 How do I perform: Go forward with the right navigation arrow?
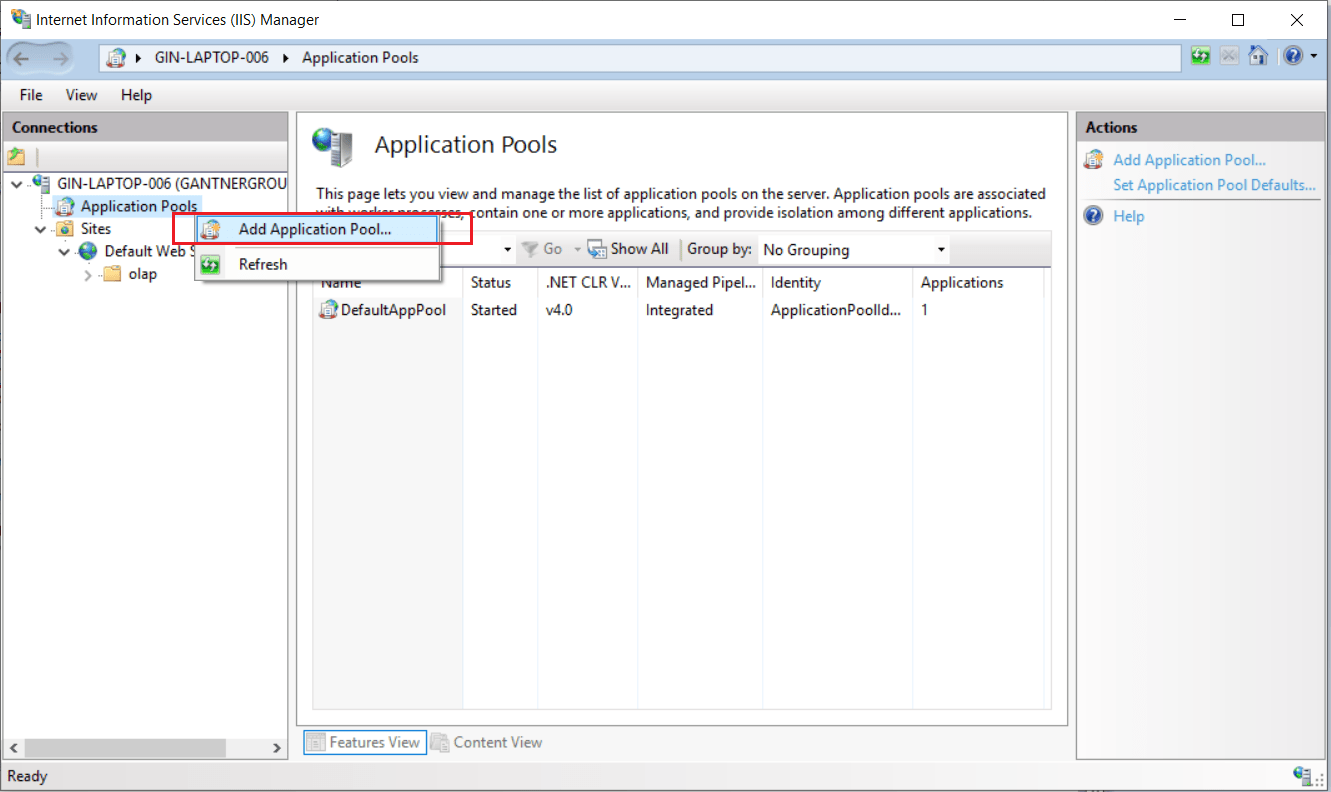coord(60,58)
